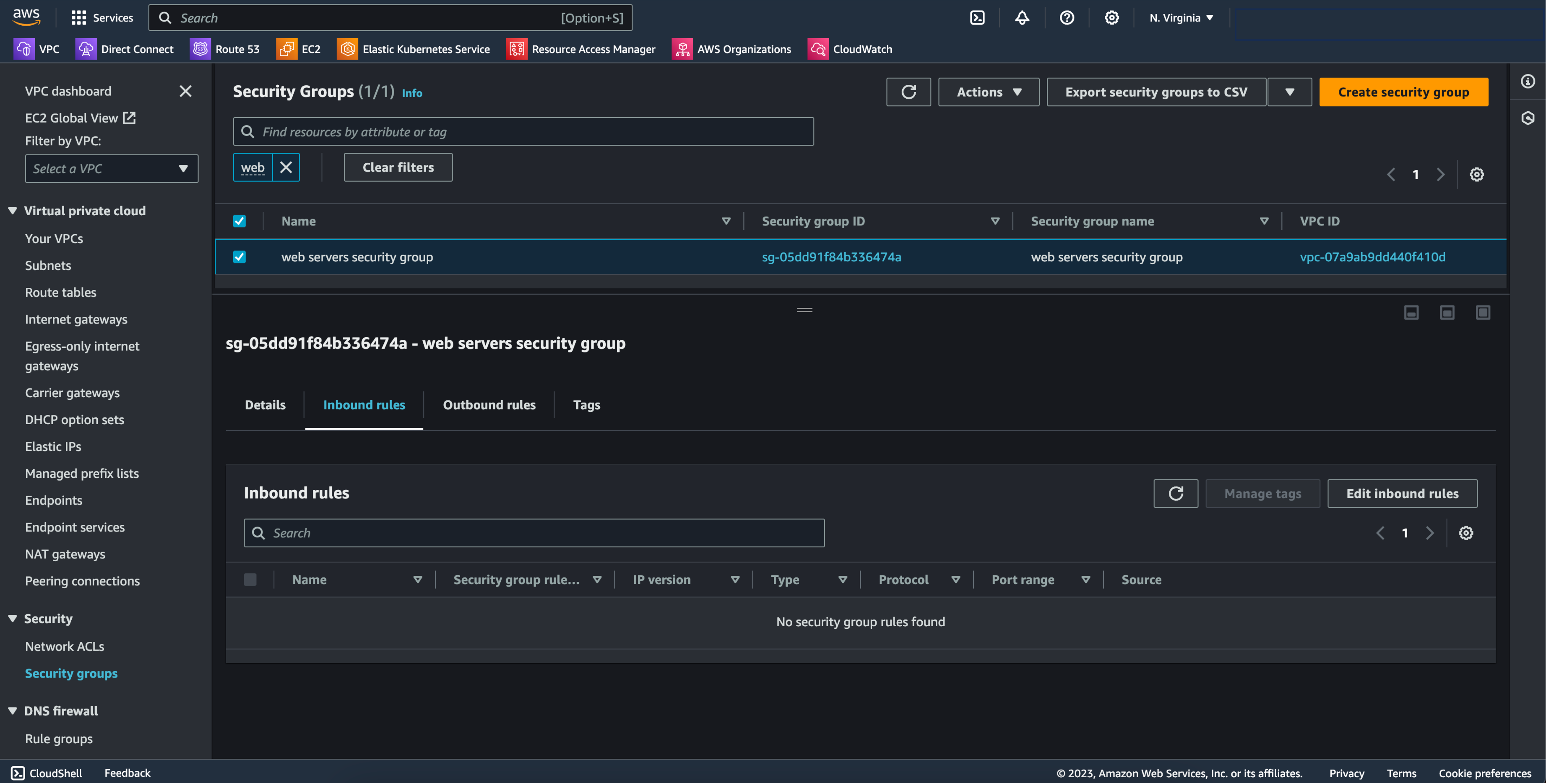The image size is (1546, 784).
Task: Open the Tags tab
Action: tap(586, 405)
